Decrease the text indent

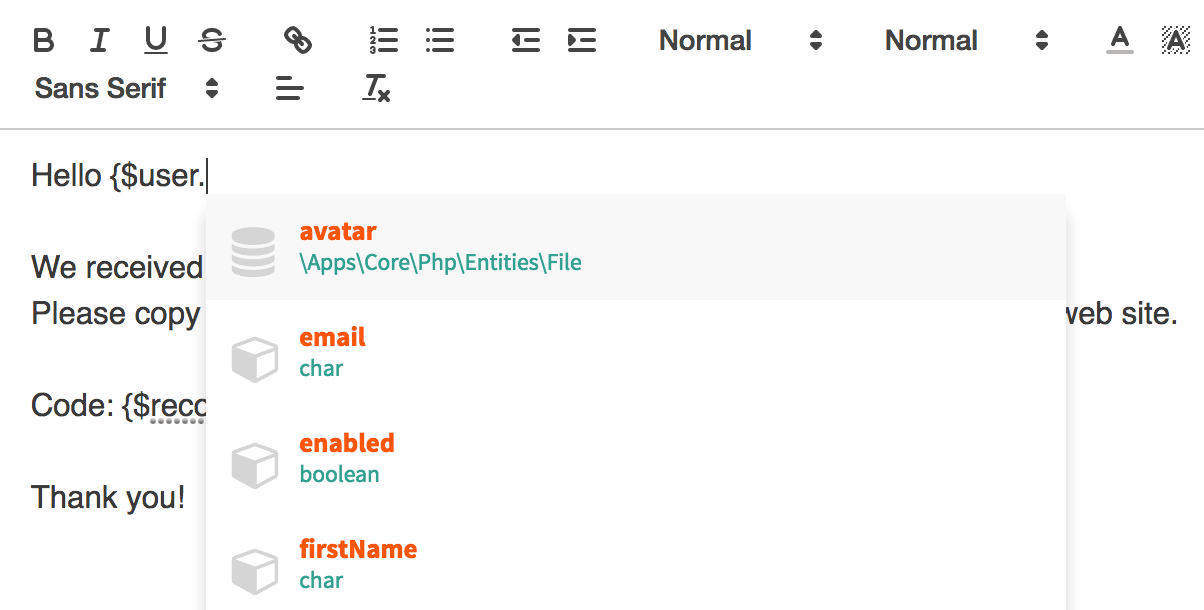[x=525, y=41]
